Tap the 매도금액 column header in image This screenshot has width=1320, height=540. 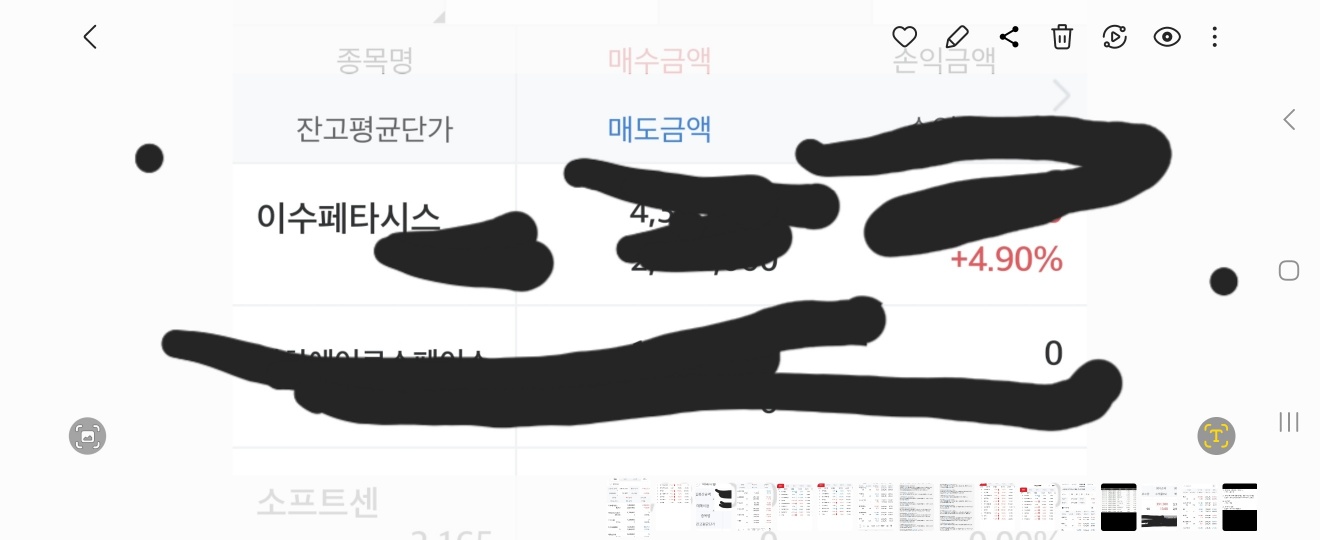660,129
